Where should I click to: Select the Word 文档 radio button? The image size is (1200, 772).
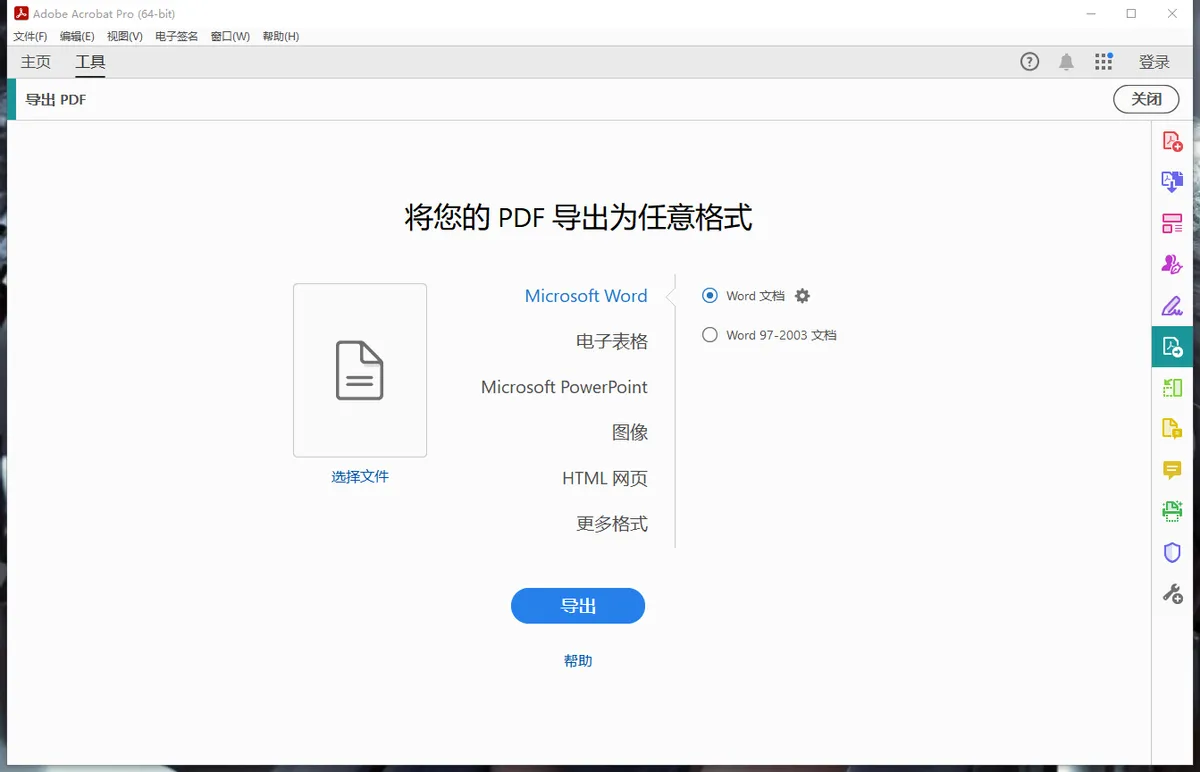coord(710,296)
